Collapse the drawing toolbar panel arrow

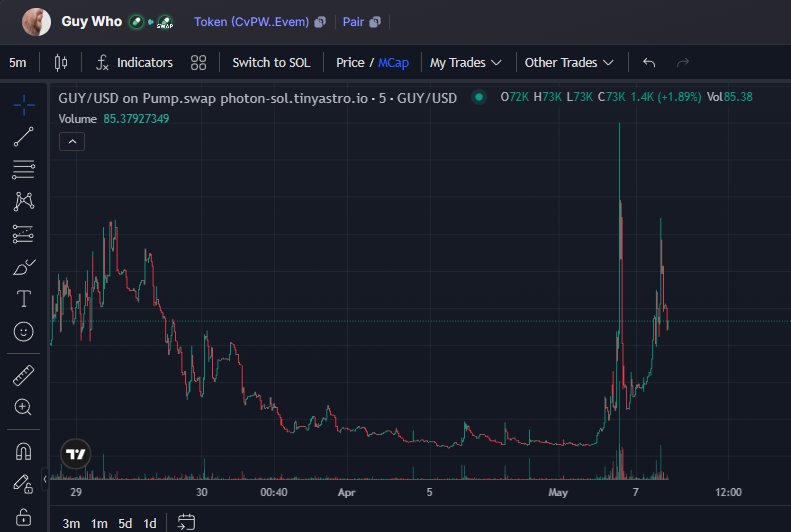click(45, 479)
